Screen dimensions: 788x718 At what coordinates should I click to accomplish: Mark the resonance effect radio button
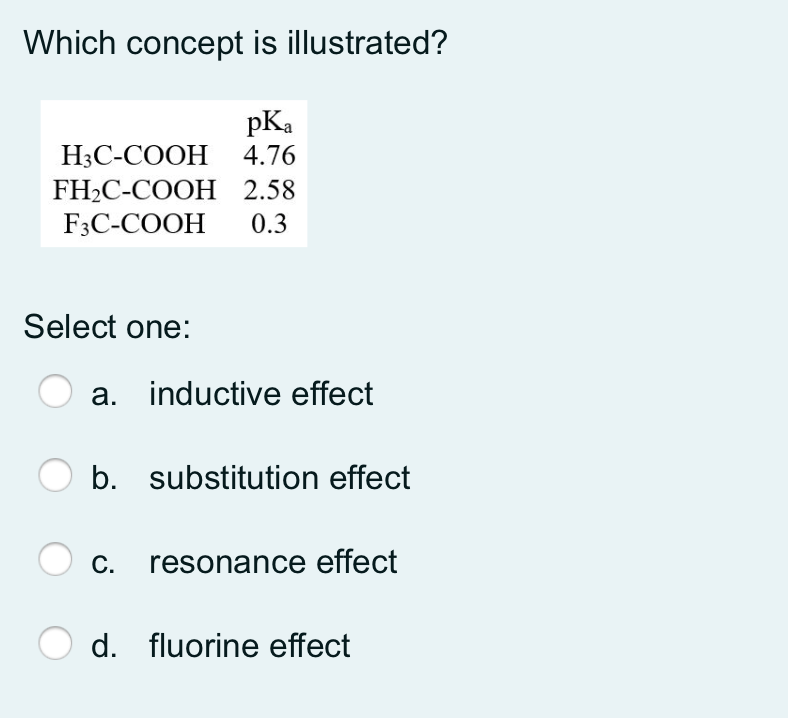(55, 559)
